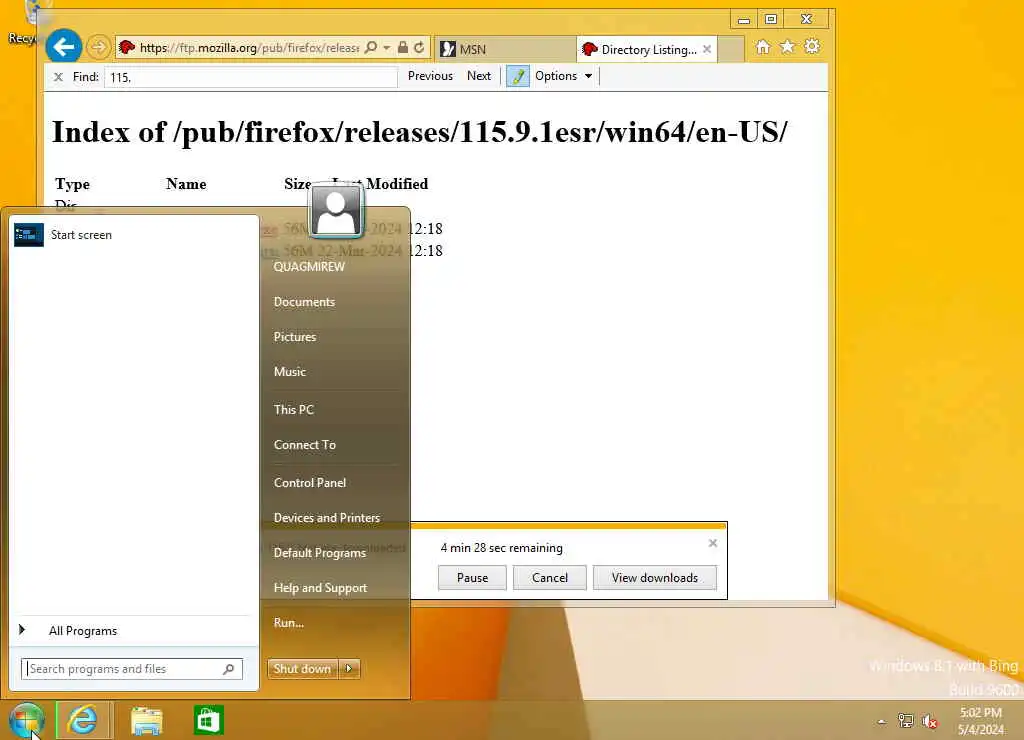1024x740 pixels.
Task: Open Favorites with the star icon
Action: [x=788, y=47]
